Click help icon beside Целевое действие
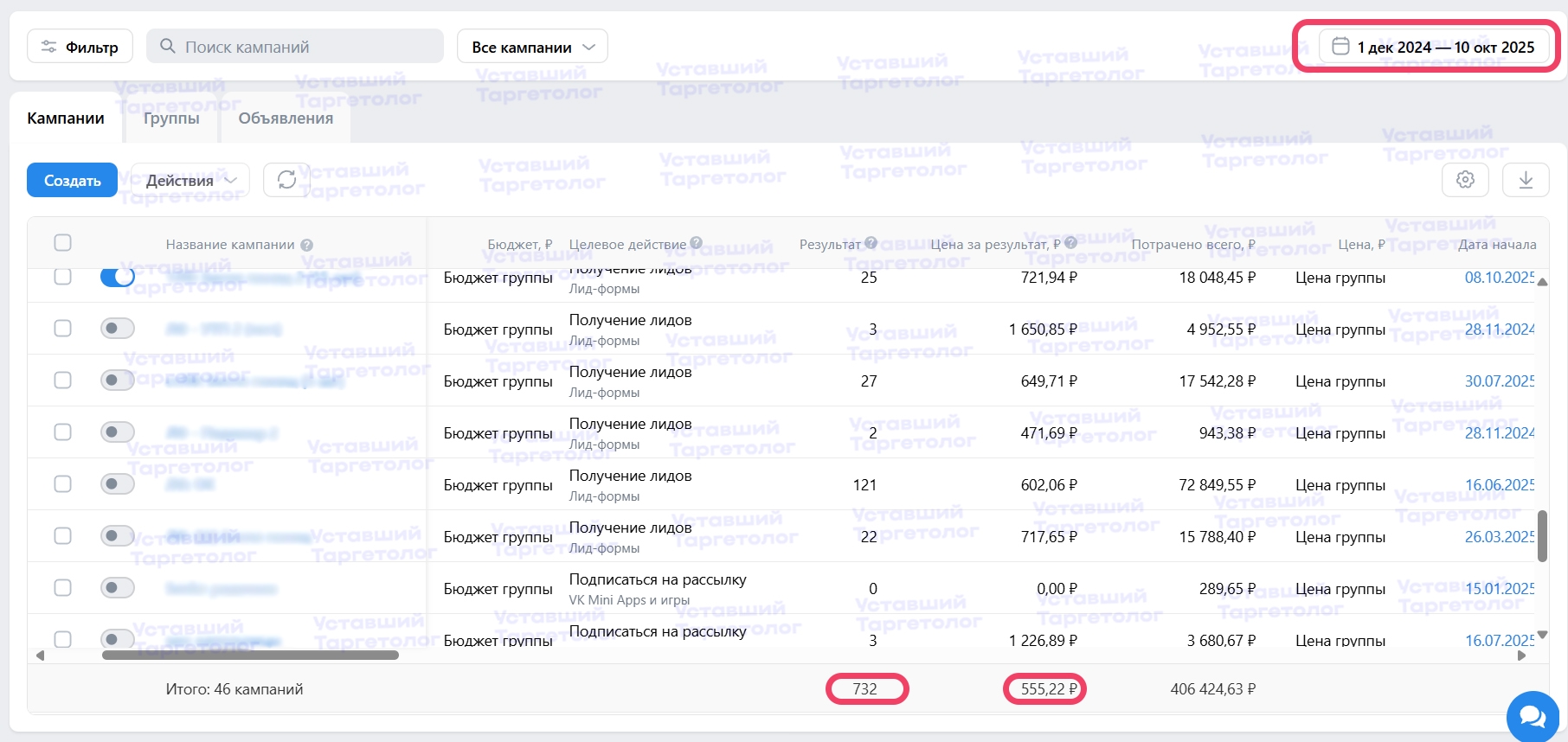The height and width of the screenshot is (742, 1568). point(697,244)
